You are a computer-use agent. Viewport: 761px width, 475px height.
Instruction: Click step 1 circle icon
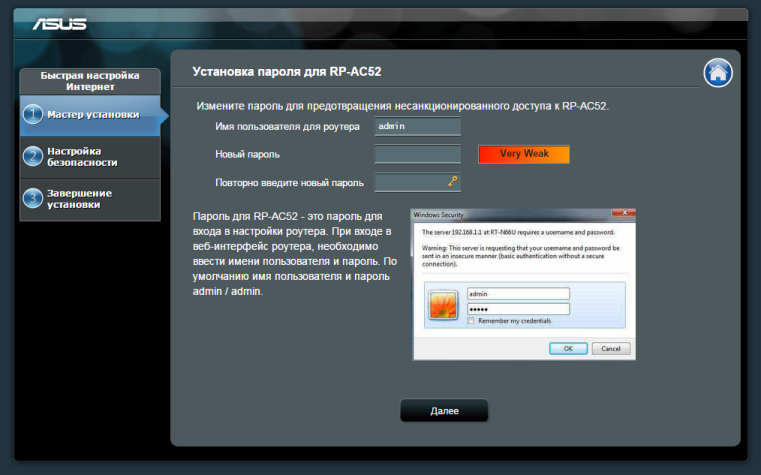coord(33,115)
